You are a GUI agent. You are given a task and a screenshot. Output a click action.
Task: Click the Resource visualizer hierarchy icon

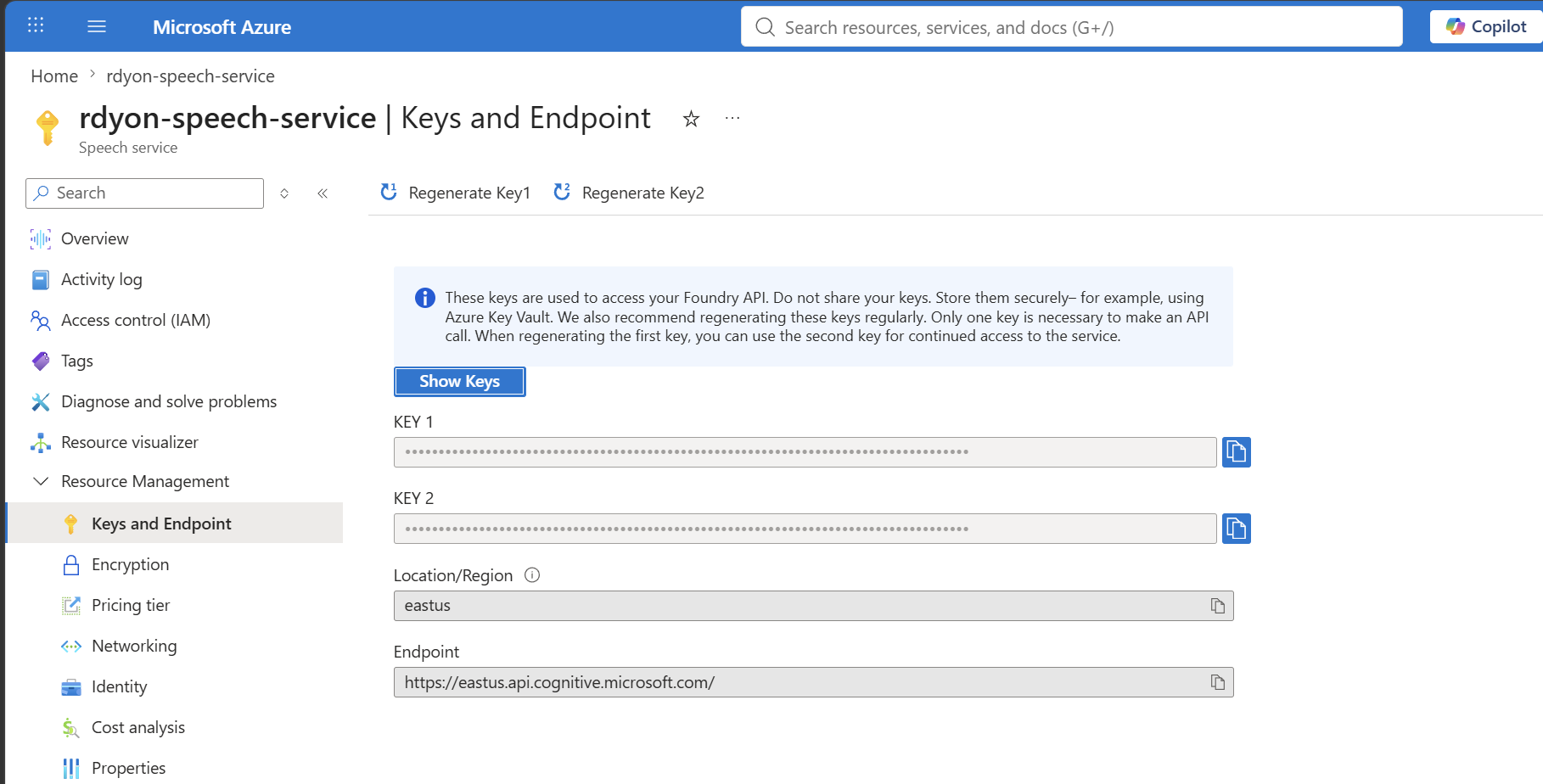(41, 443)
